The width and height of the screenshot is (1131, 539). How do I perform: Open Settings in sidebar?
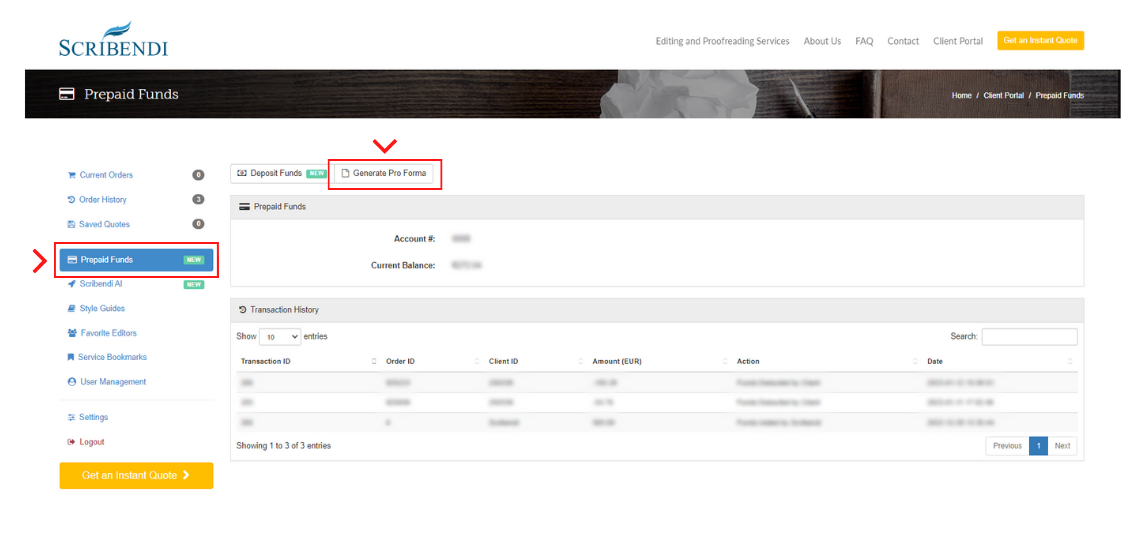(x=93, y=417)
